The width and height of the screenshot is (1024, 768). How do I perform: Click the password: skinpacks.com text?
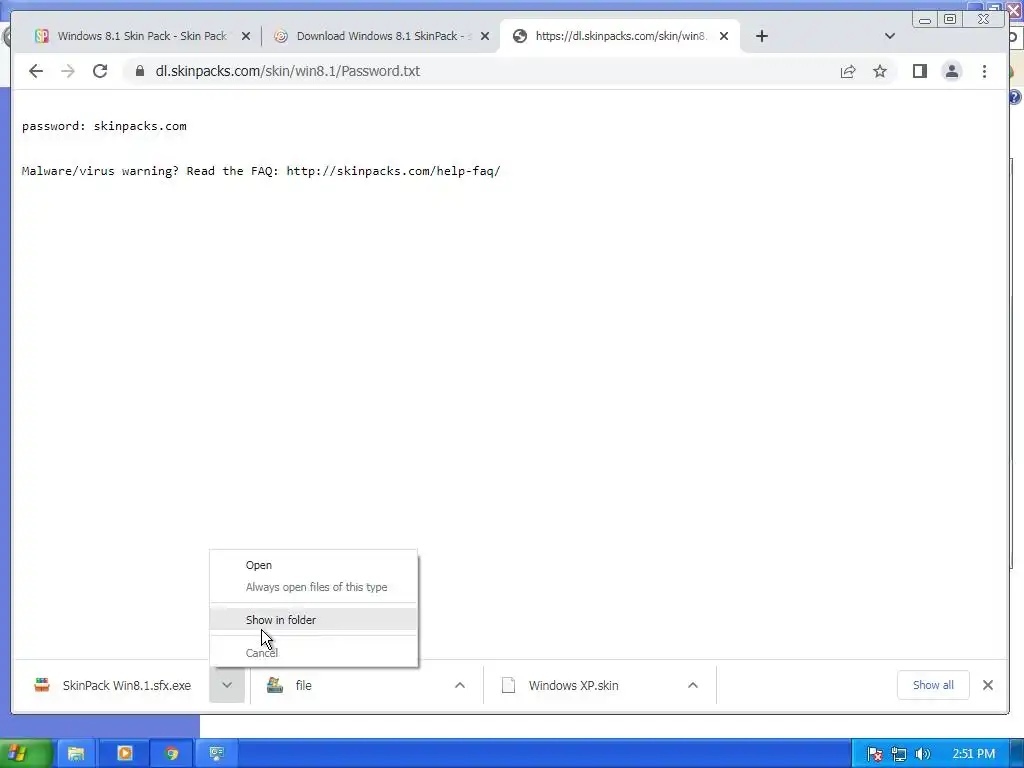point(104,126)
